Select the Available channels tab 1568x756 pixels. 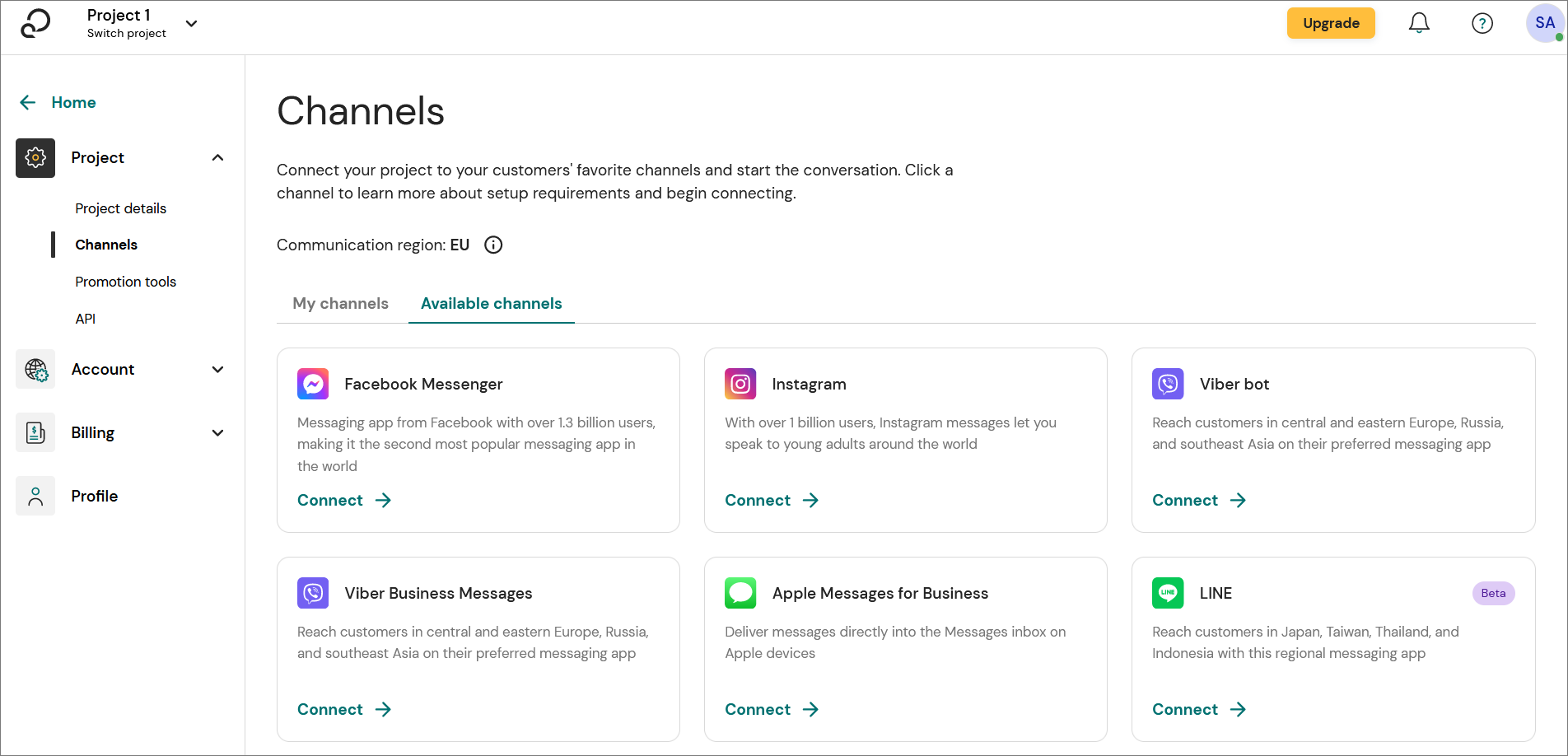[x=491, y=303]
